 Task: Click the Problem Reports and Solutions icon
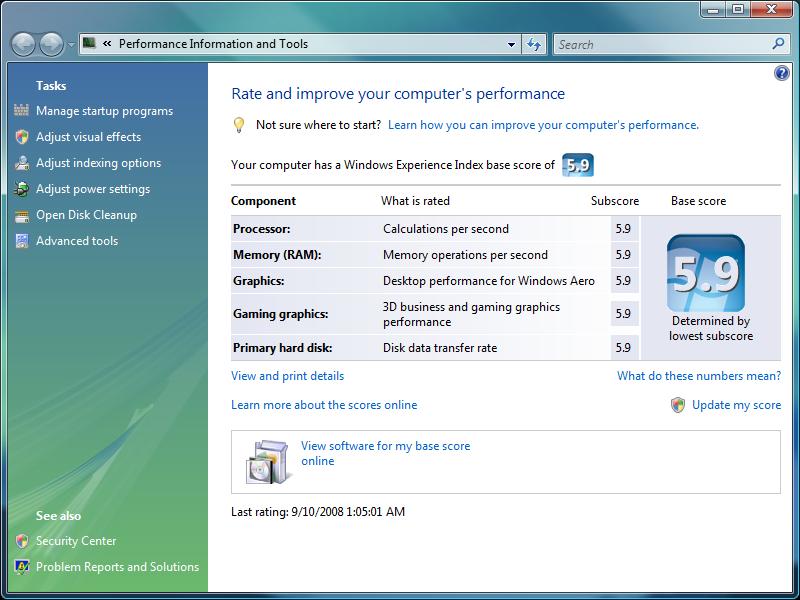tap(21, 567)
